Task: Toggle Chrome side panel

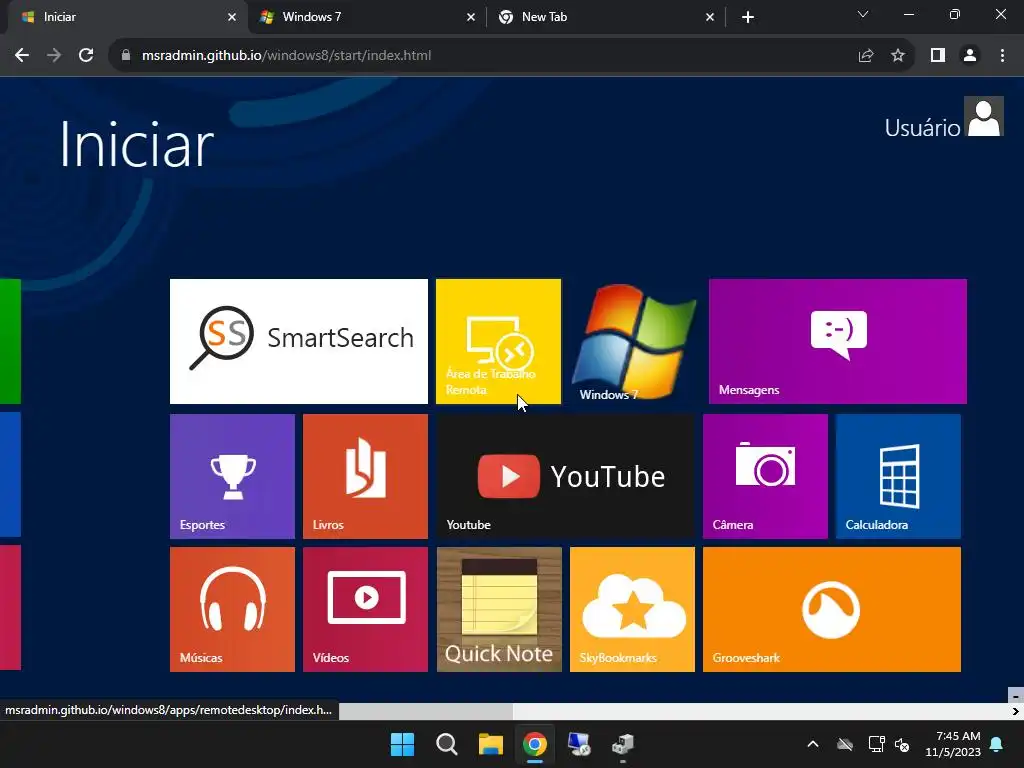Action: point(938,56)
